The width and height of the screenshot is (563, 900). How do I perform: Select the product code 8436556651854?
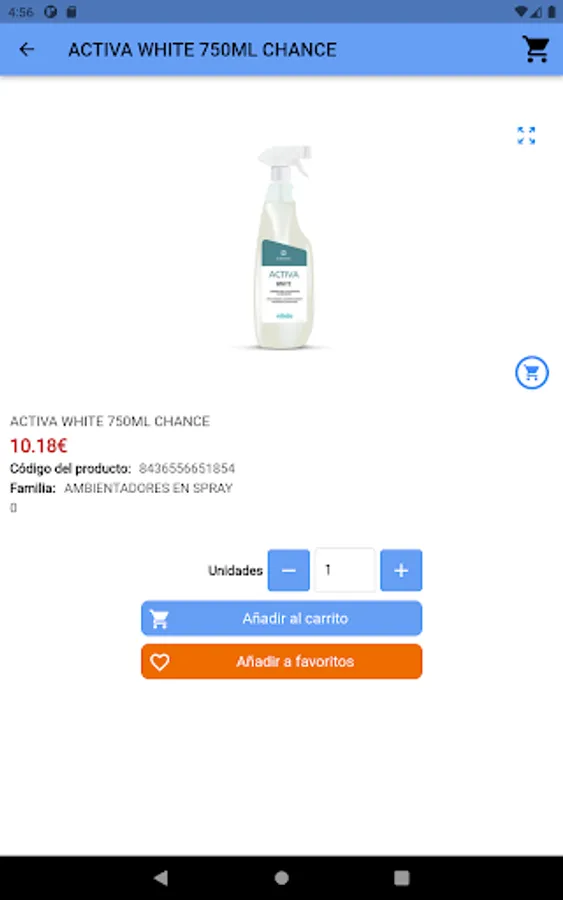pyautogui.click(x=187, y=468)
